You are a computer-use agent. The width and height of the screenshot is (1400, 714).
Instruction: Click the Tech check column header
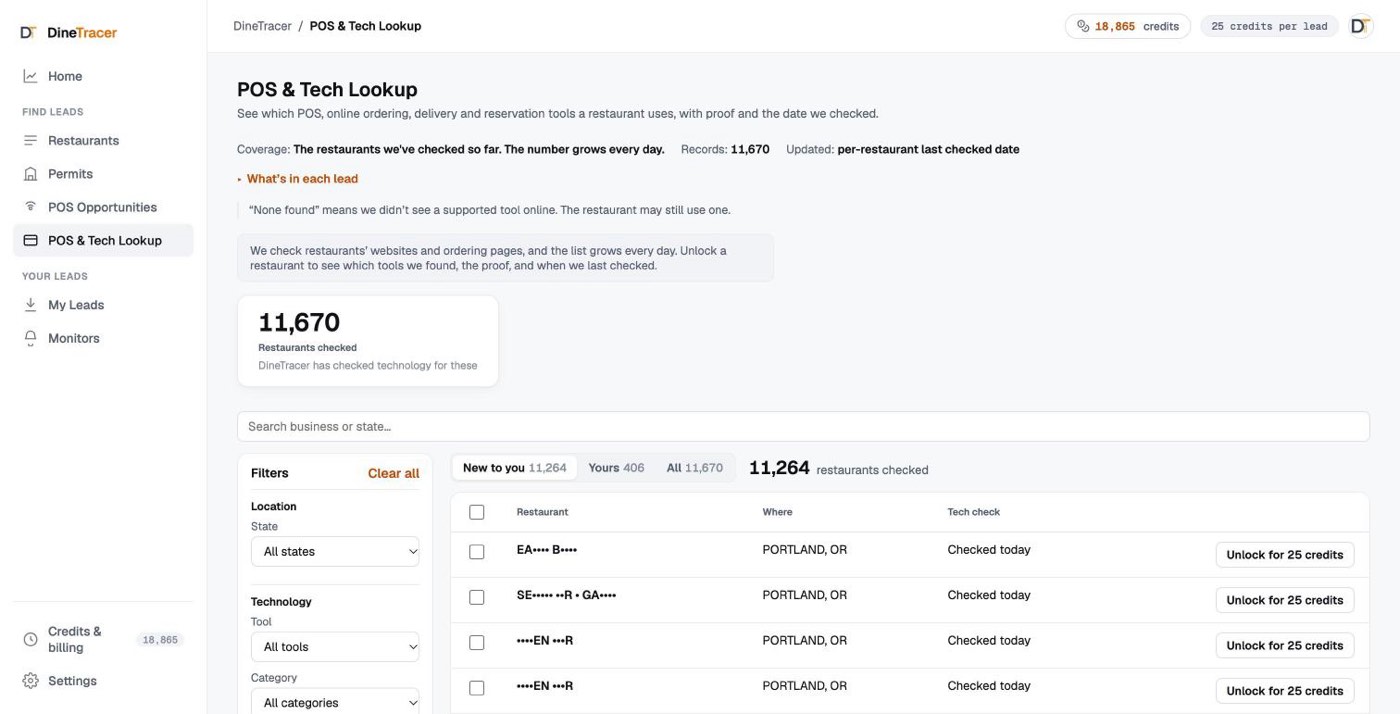[x=974, y=512]
